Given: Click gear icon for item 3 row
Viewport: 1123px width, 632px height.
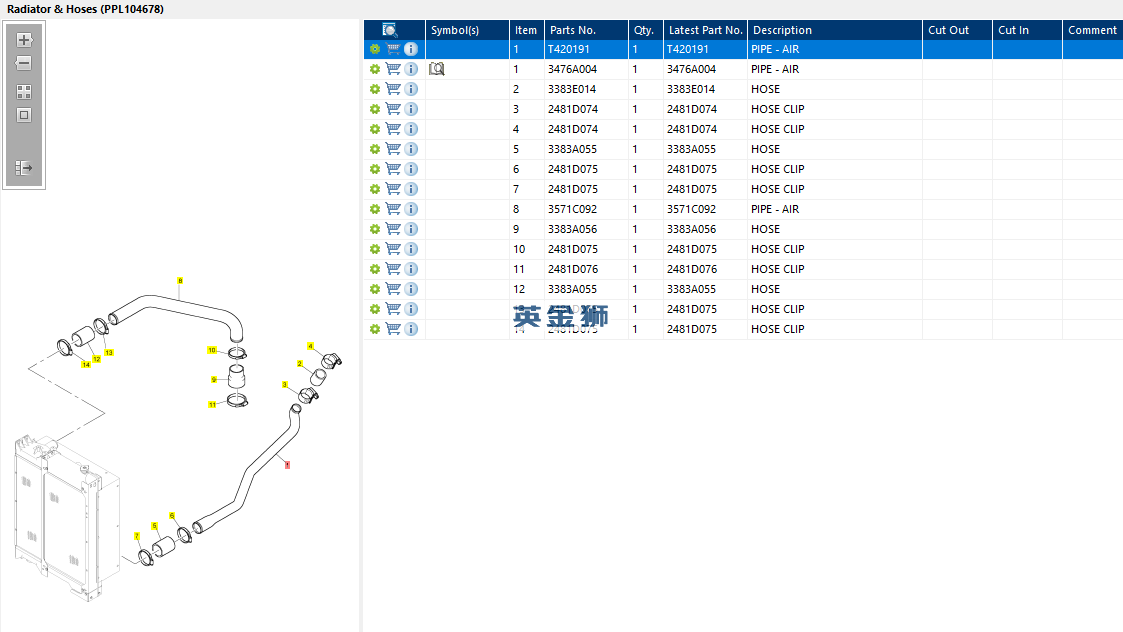Looking at the screenshot, I should click(375, 109).
